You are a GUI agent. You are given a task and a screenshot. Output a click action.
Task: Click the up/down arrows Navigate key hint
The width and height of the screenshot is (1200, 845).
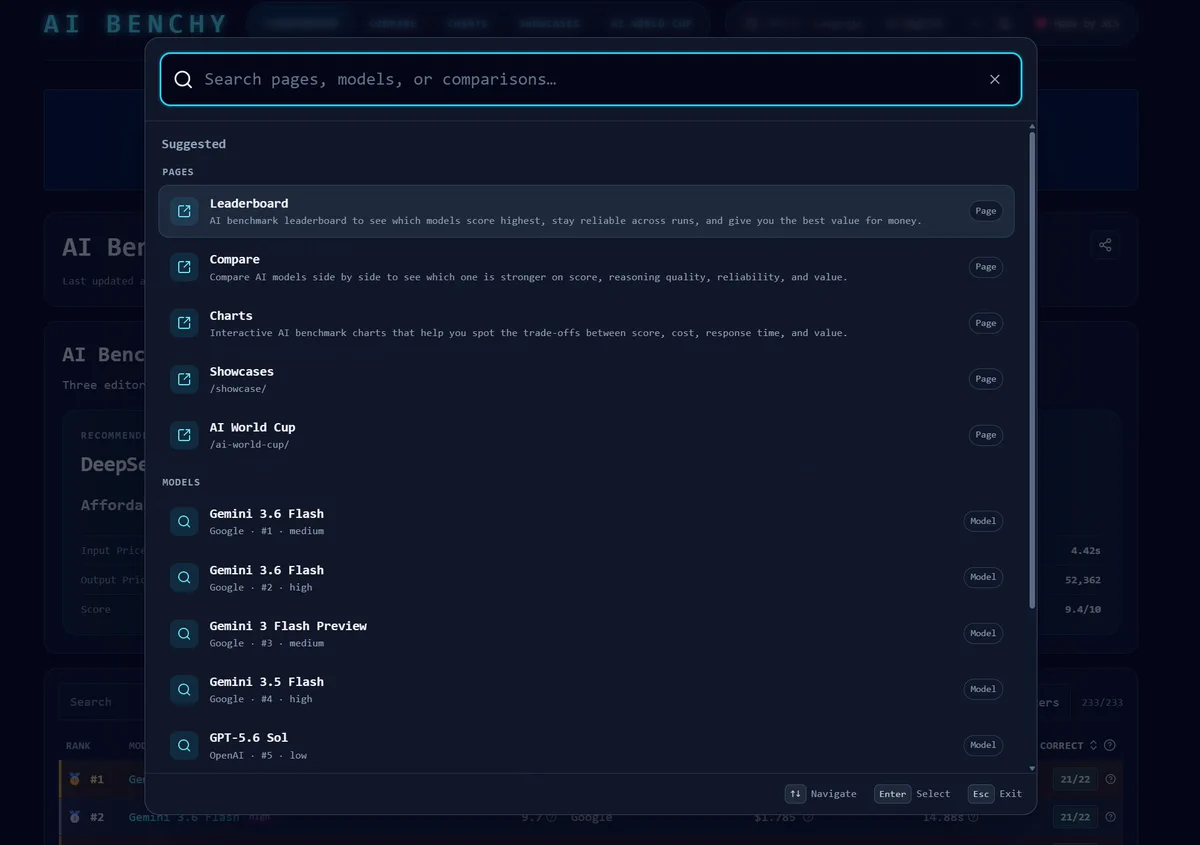pyautogui.click(x=795, y=794)
